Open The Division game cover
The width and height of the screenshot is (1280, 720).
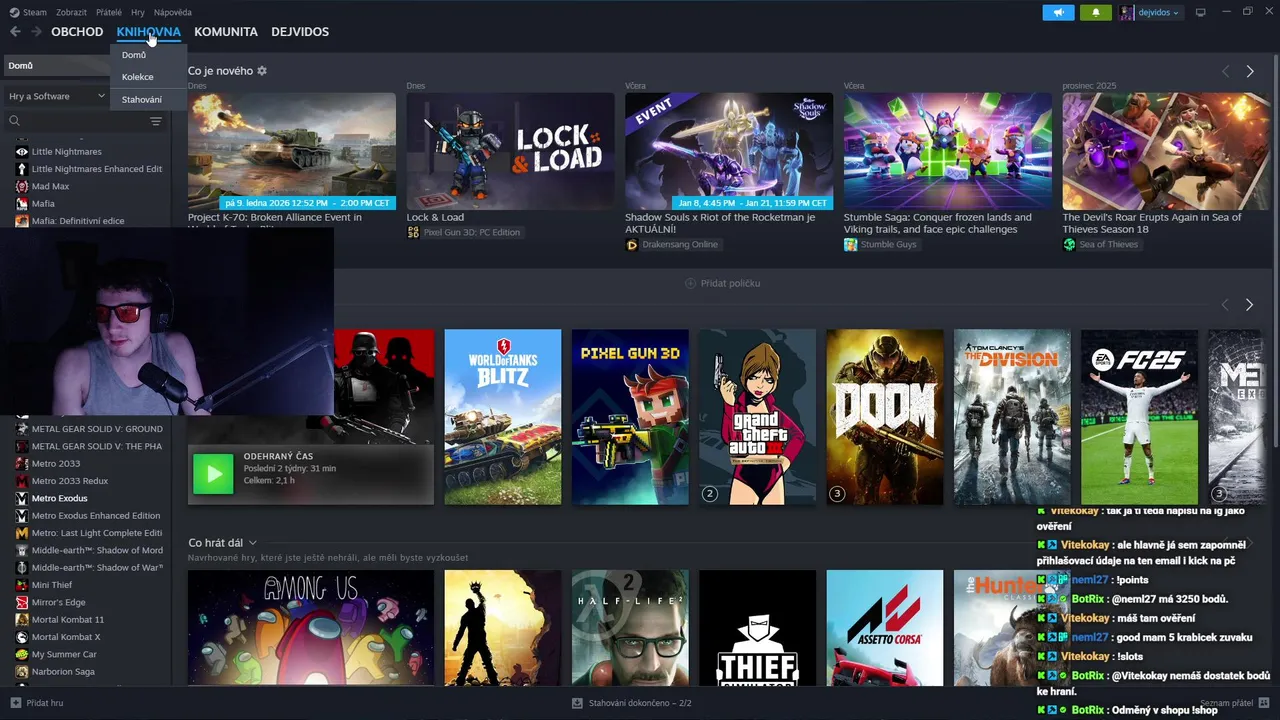click(1012, 417)
